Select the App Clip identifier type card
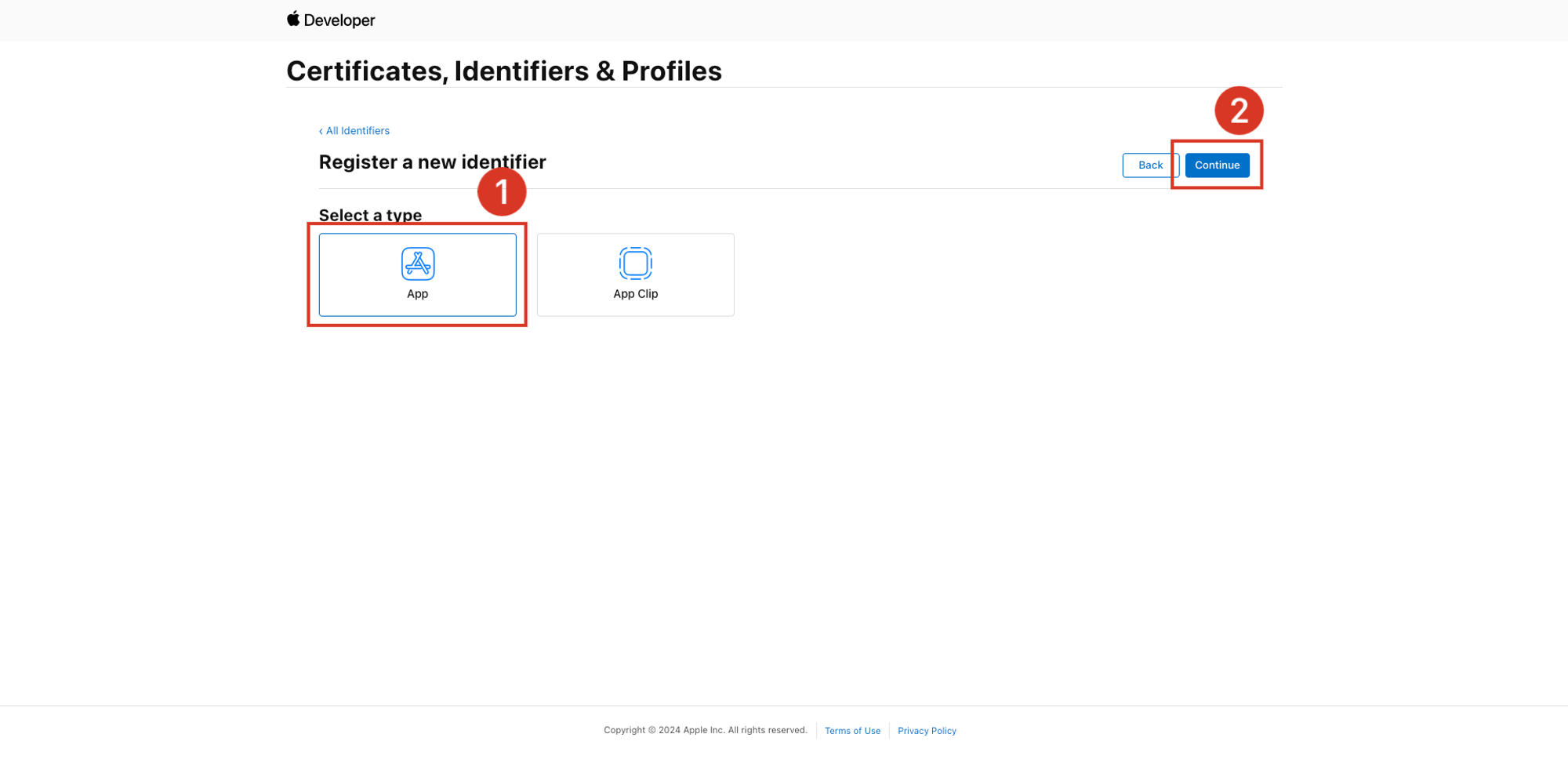This screenshot has height=763, width=1568. coord(635,274)
